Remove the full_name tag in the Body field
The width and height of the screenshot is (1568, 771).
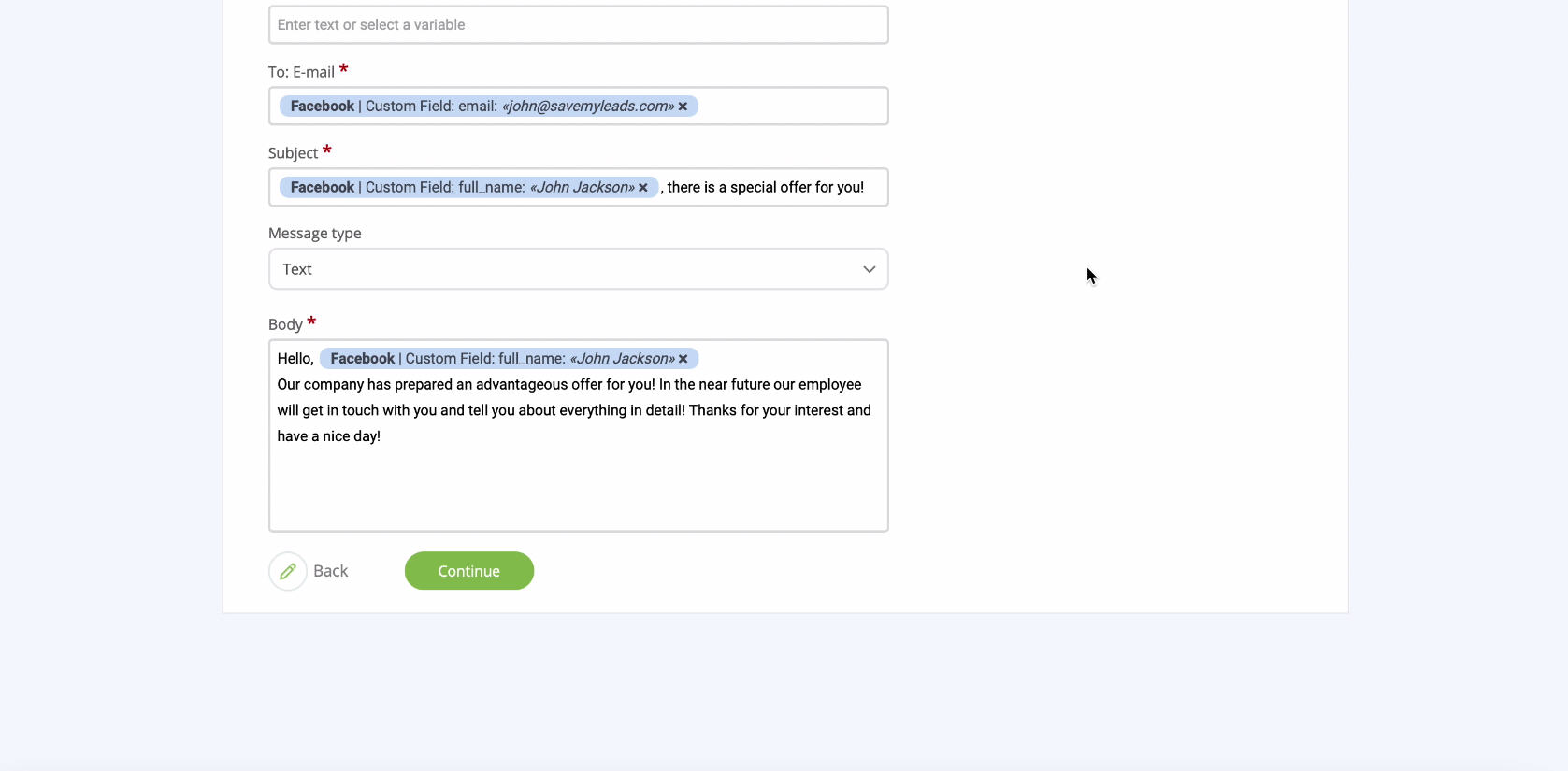(x=683, y=359)
